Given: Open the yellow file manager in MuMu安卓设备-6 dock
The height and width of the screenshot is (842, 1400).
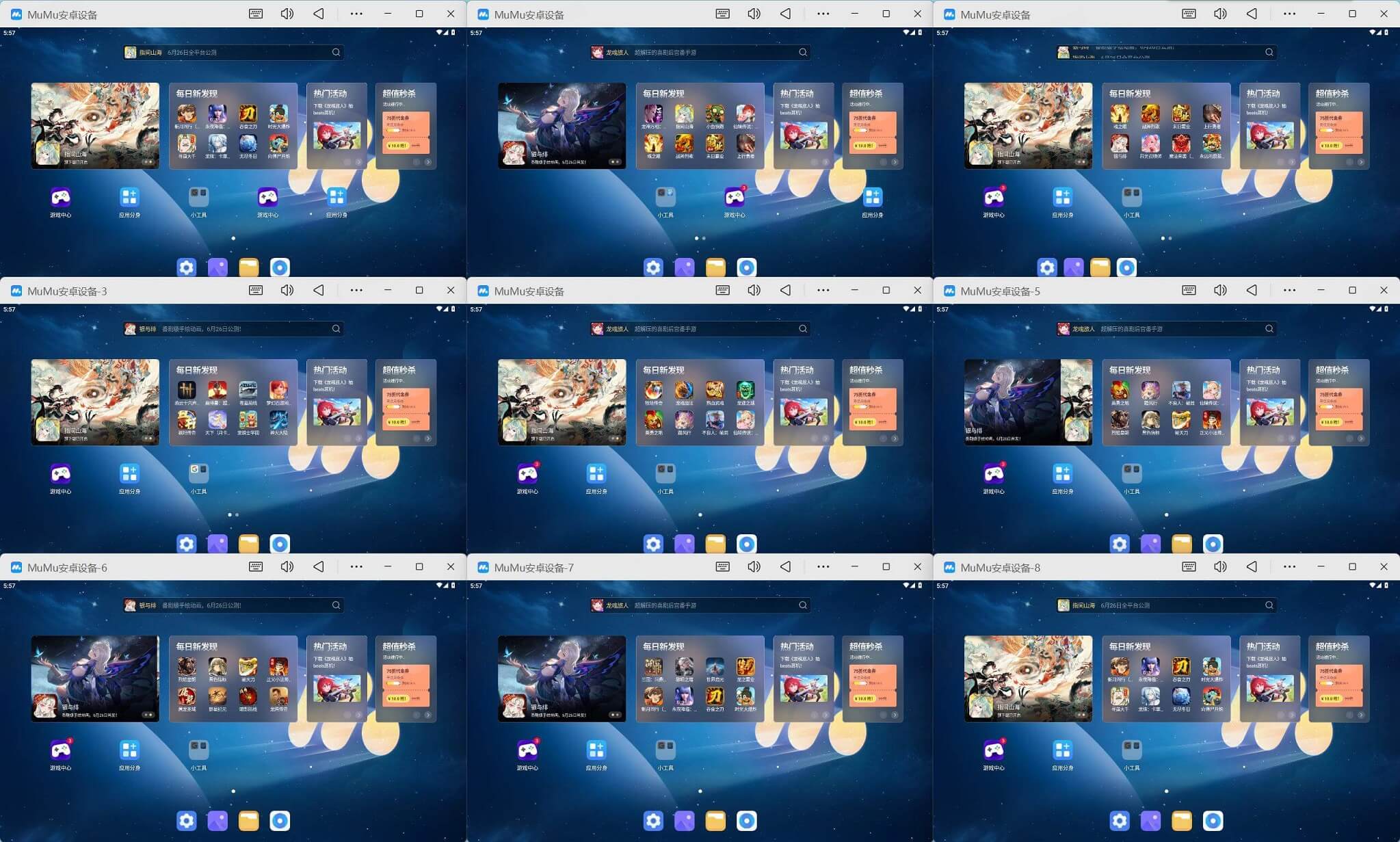Looking at the screenshot, I should [249, 820].
